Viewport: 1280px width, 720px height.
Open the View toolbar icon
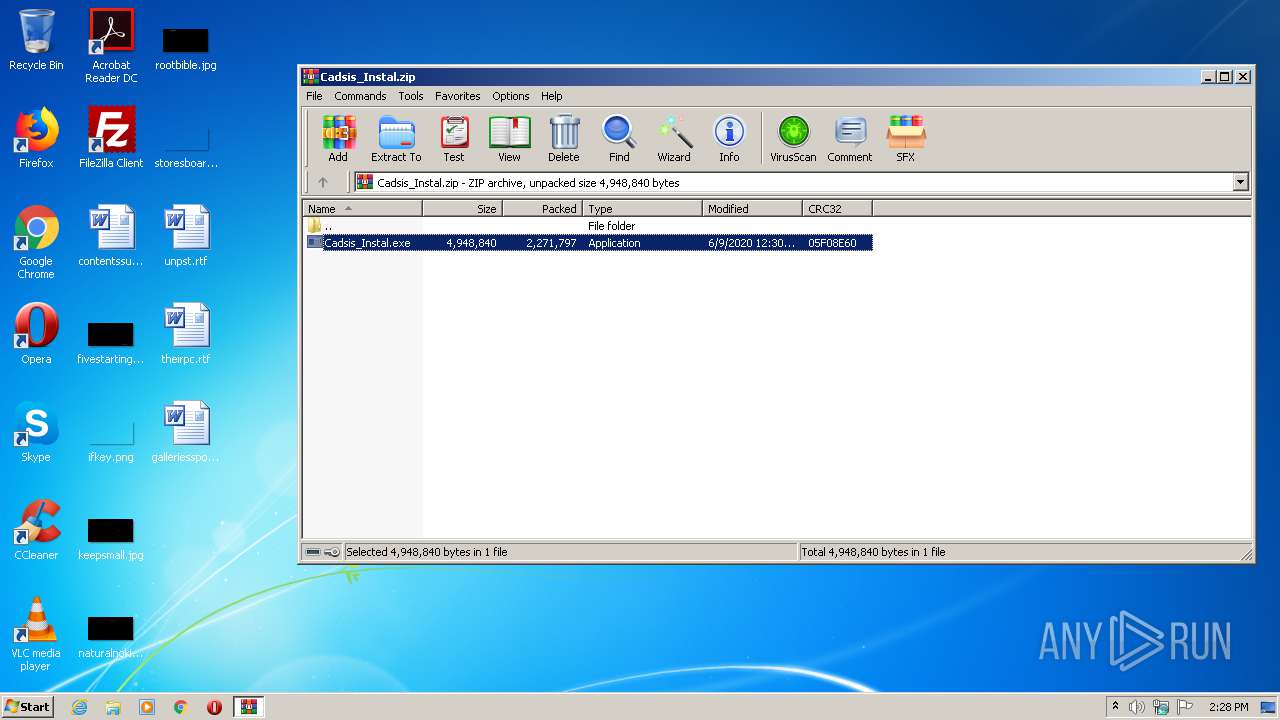coord(509,138)
